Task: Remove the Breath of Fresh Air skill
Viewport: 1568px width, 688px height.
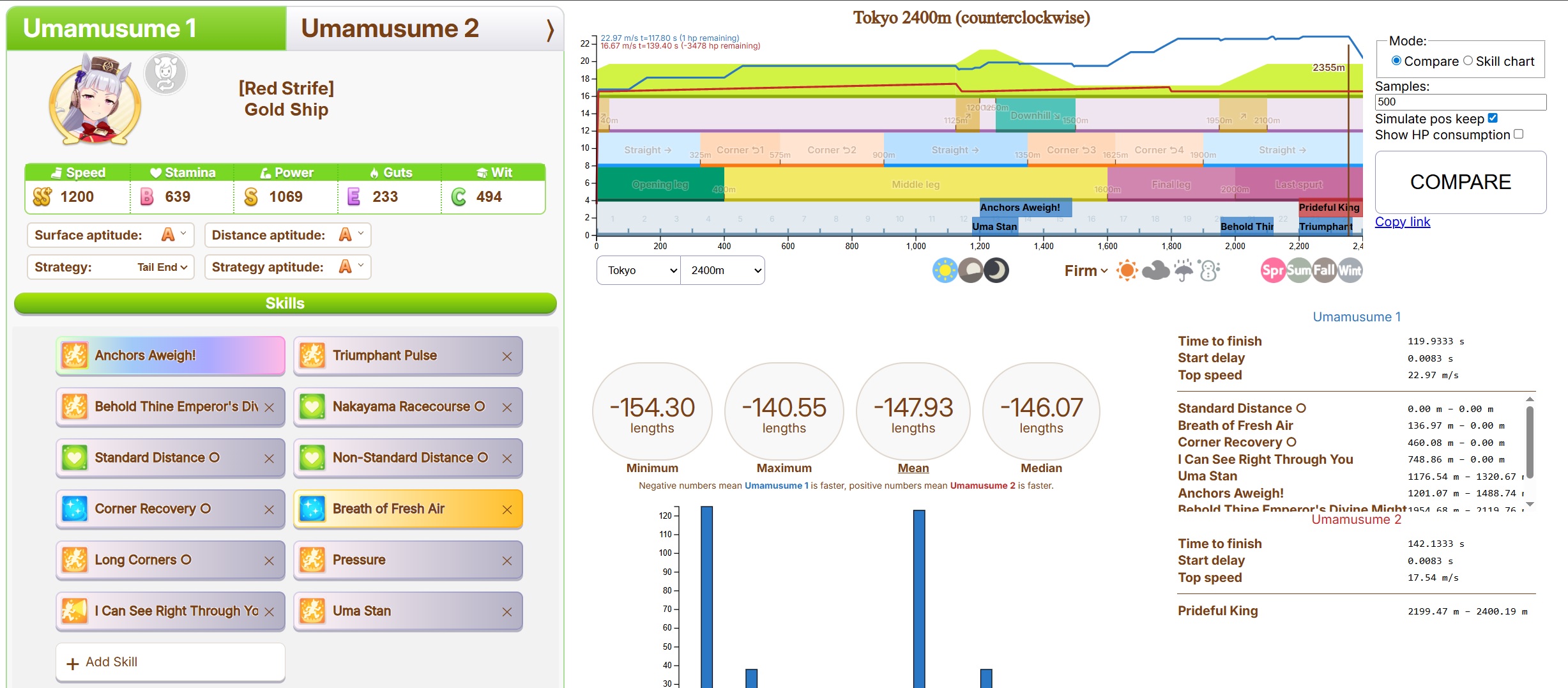Action: click(507, 510)
